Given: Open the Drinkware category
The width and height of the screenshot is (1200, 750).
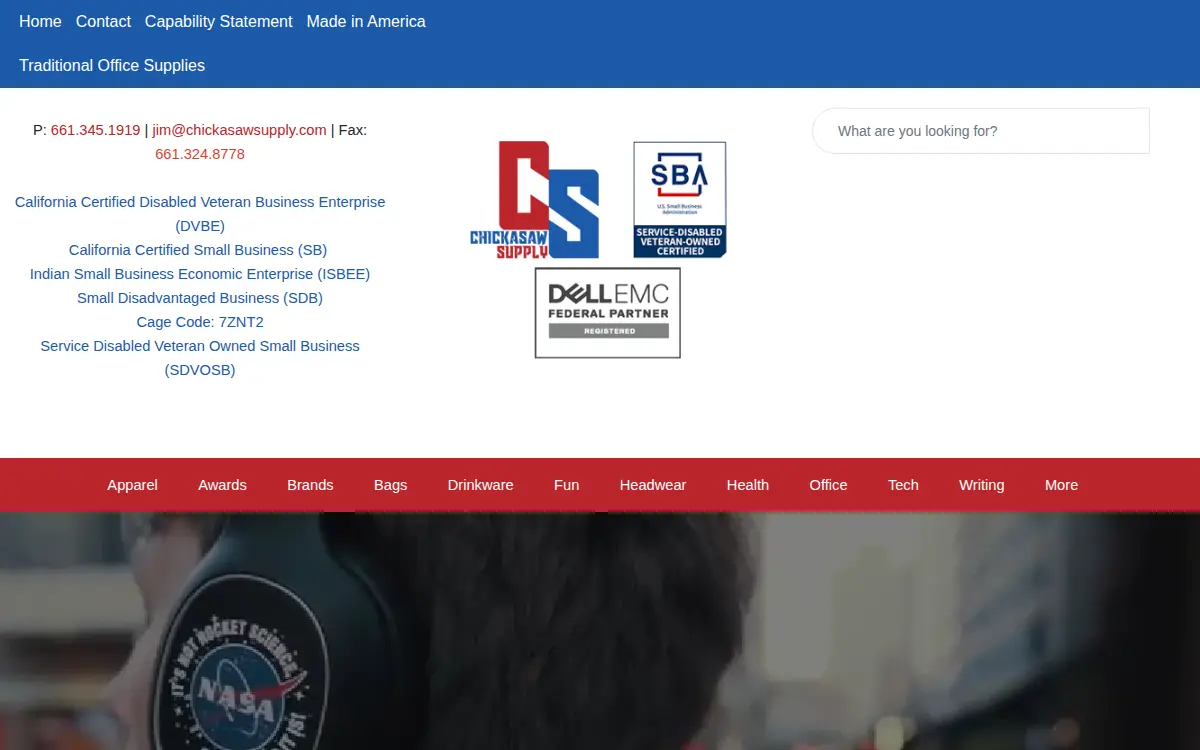Looking at the screenshot, I should (481, 485).
